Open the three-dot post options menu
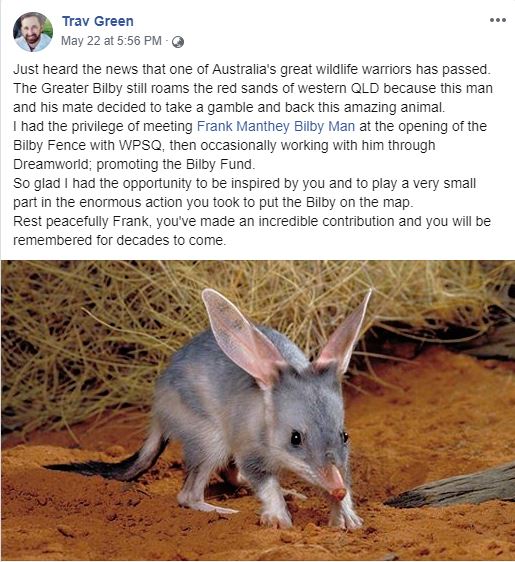Image resolution: width=515 pixels, height=562 pixels. (x=498, y=20)
